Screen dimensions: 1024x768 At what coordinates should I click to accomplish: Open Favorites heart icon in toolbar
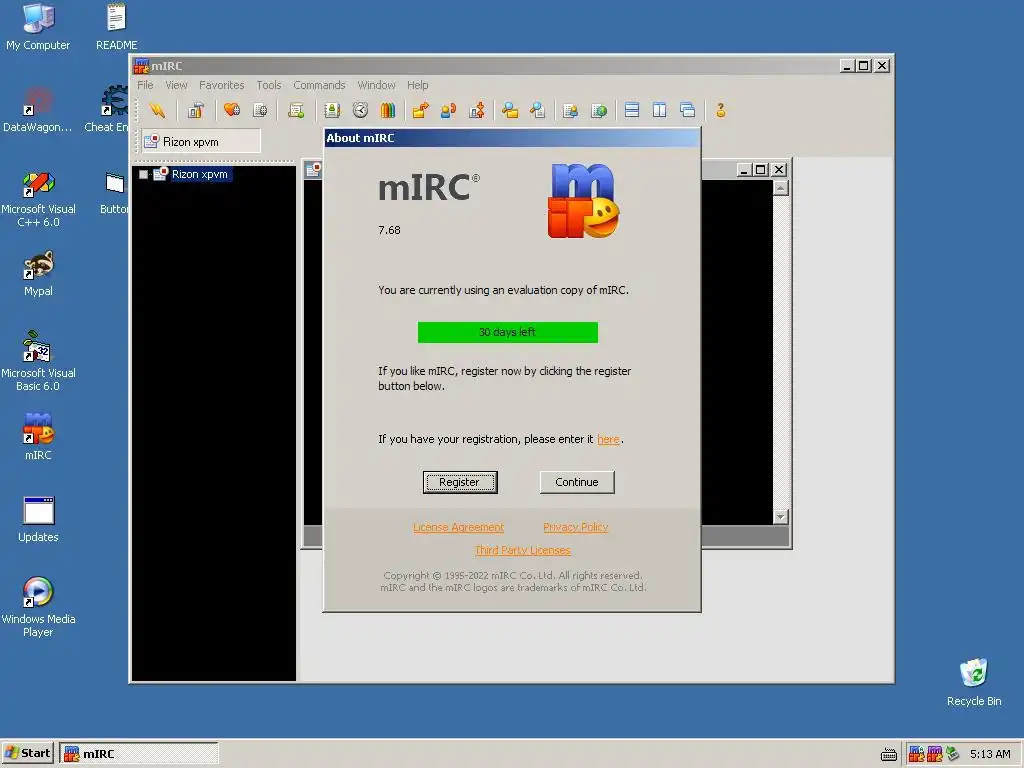(x=232, y=110)
